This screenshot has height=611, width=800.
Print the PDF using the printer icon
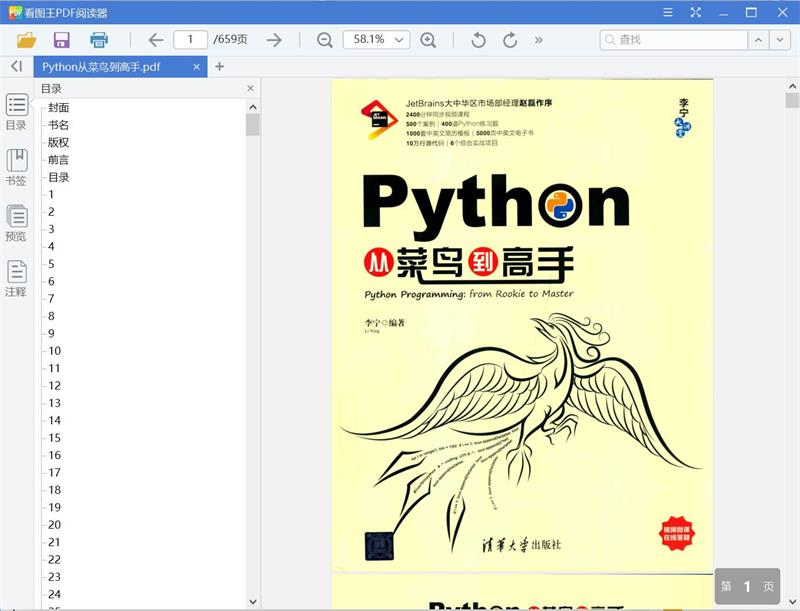(97, 38)
